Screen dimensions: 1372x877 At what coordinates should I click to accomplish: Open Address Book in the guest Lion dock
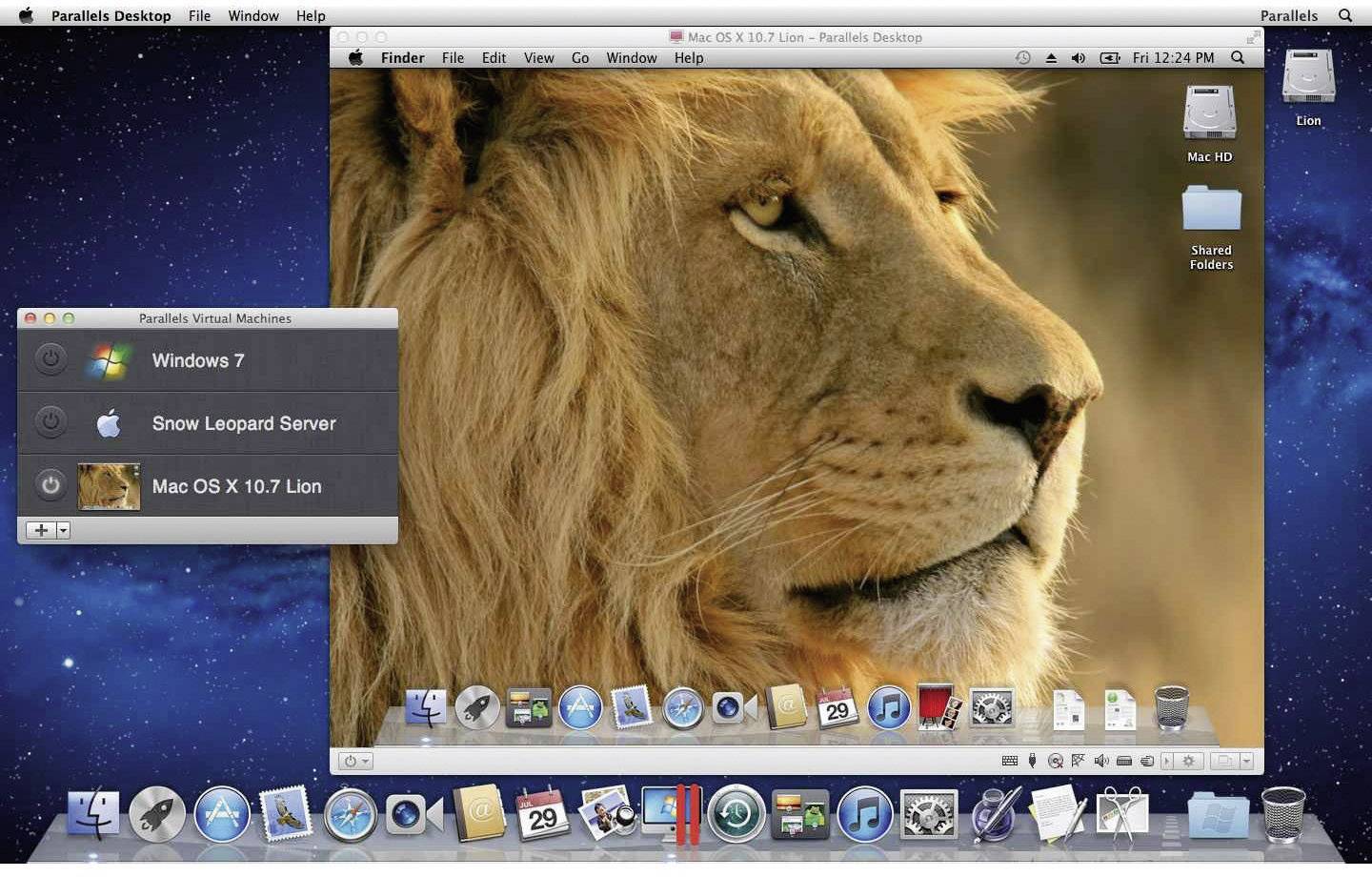(x=786, y=708)
